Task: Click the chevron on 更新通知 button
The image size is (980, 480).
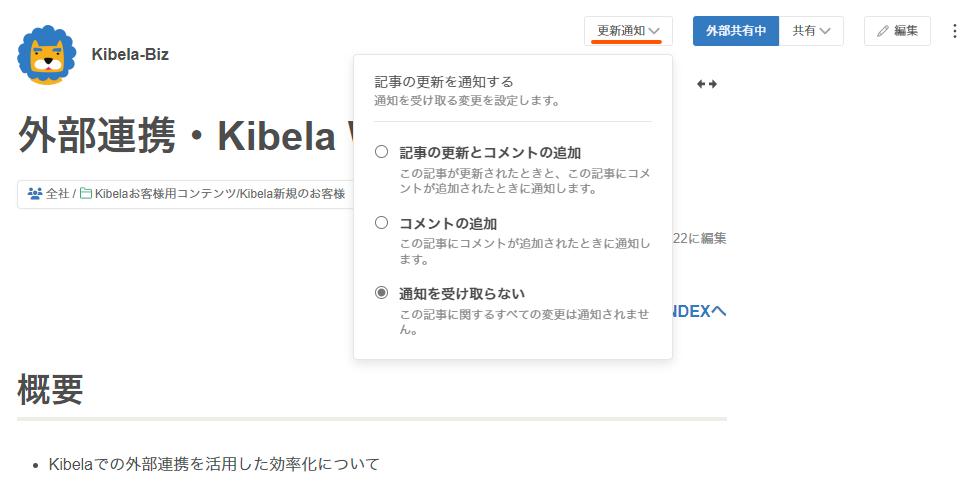Action: pos(653,31)
